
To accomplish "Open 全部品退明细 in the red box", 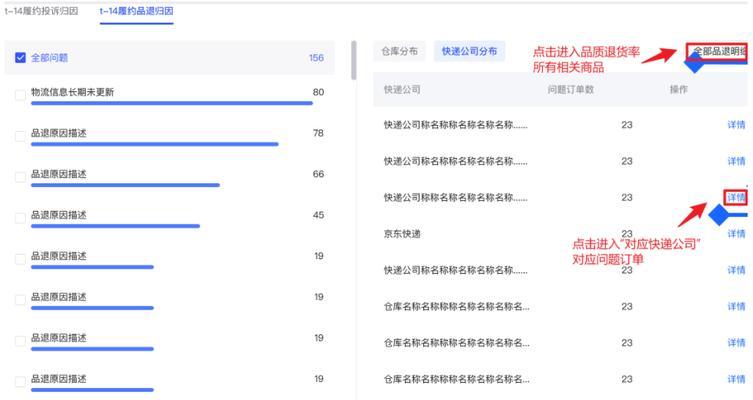I will pos(718,51).
